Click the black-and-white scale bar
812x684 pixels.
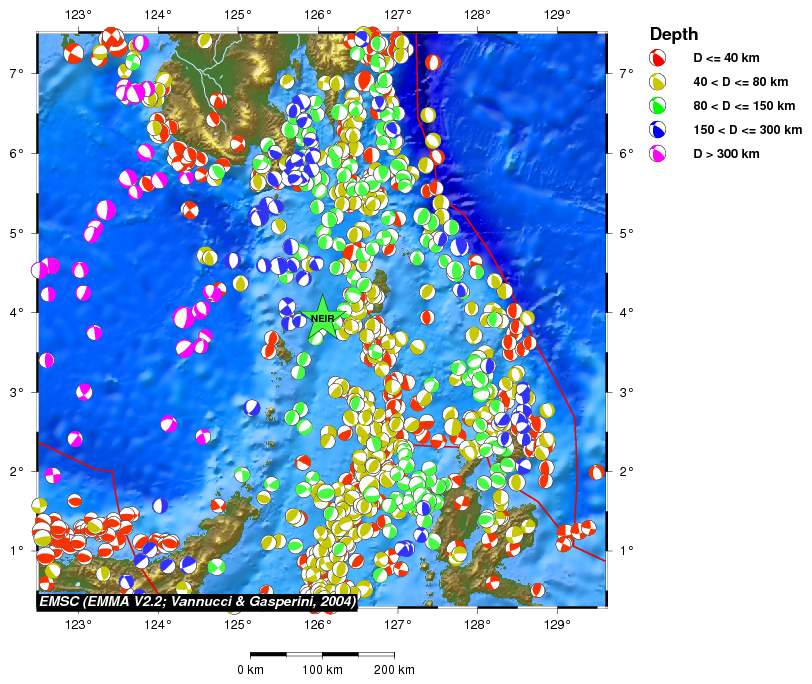[322, 654]
